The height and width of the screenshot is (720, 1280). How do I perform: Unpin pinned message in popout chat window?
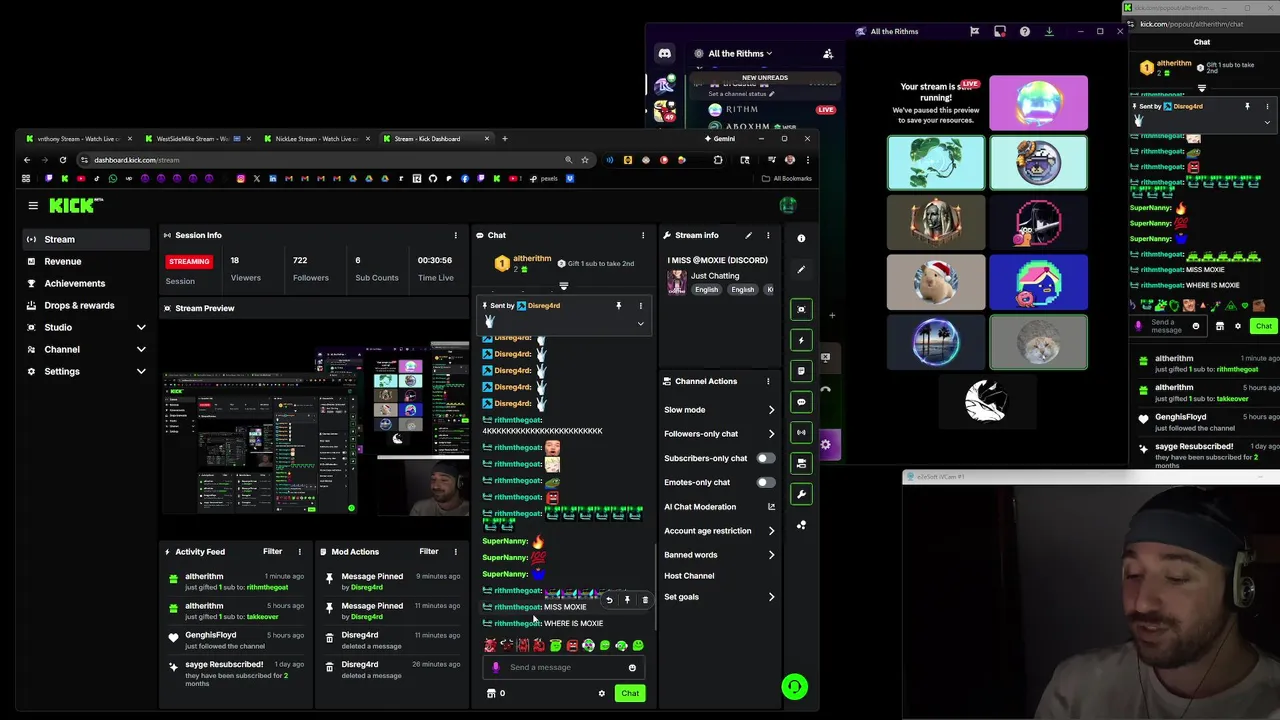point(1247,106)
